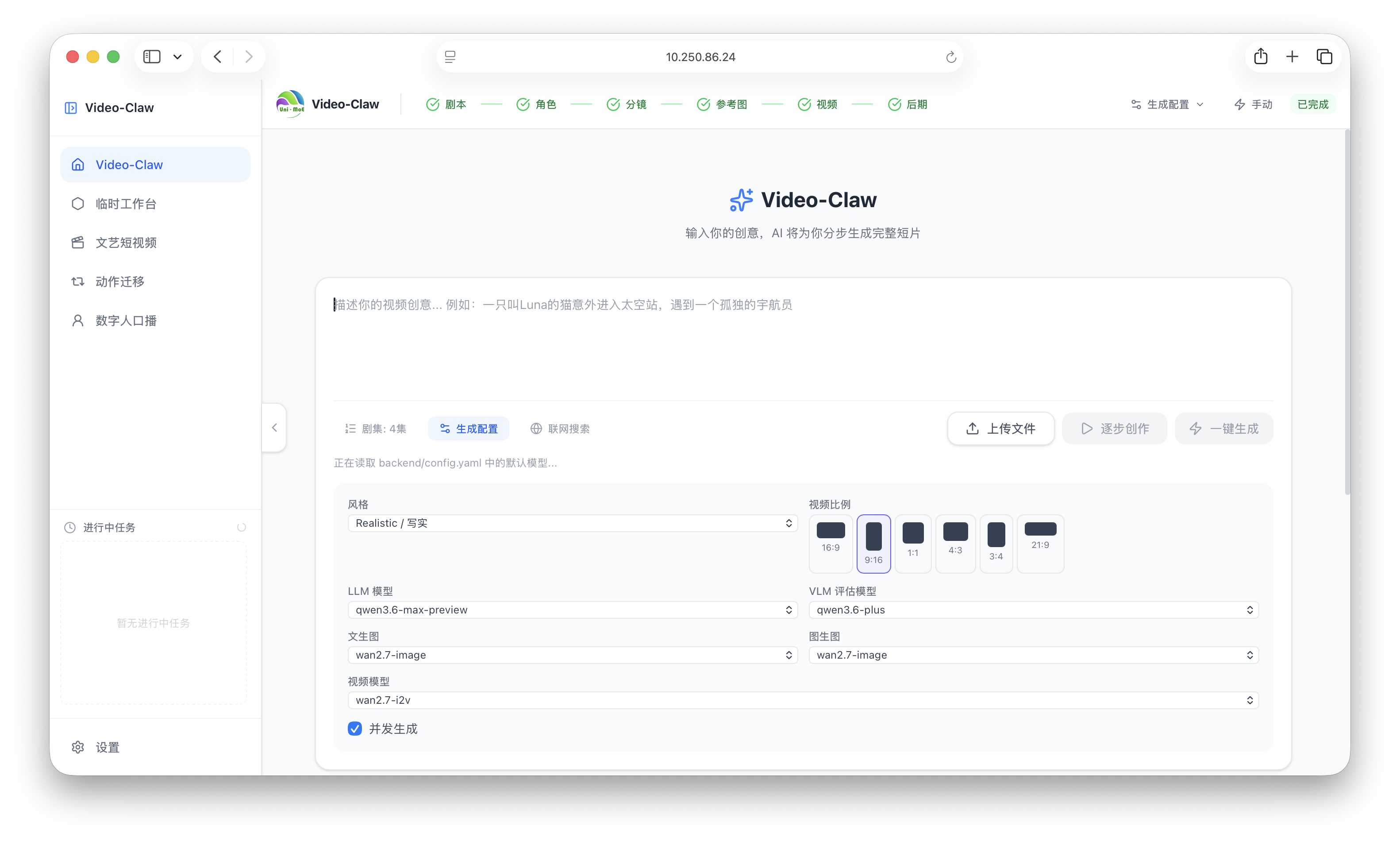Open the 文生图 wan2.7-image dropdown
The image size is (1400, 841).
point(573,655)
